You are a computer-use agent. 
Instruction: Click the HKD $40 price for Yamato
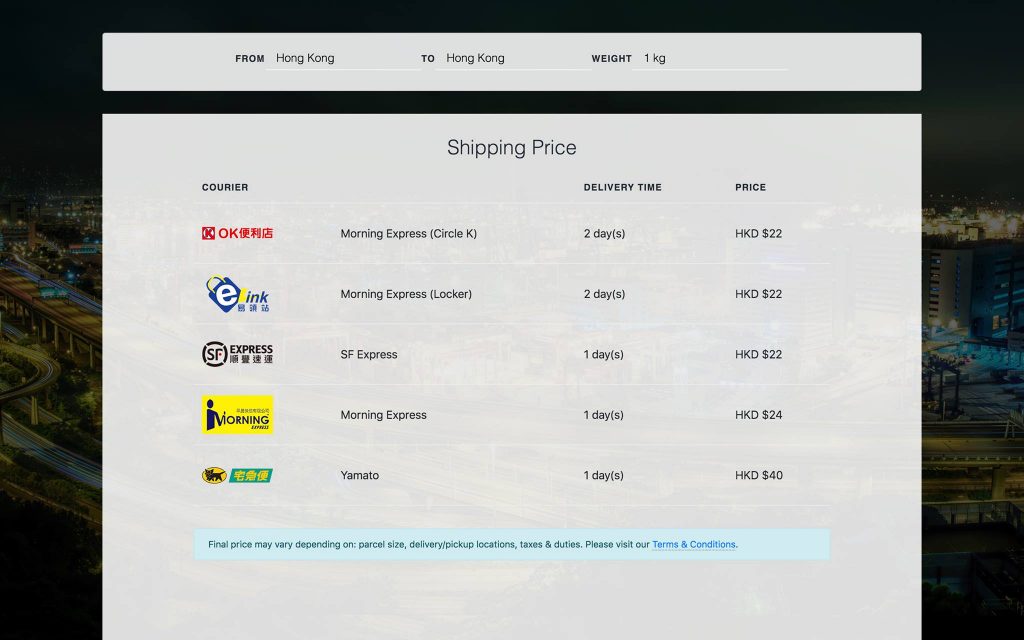coord(759,475)
